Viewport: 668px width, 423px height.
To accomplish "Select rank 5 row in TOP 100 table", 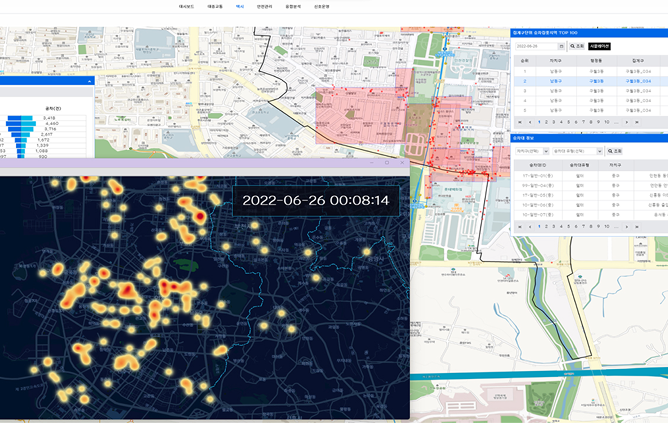I will (x=590, y=110).
